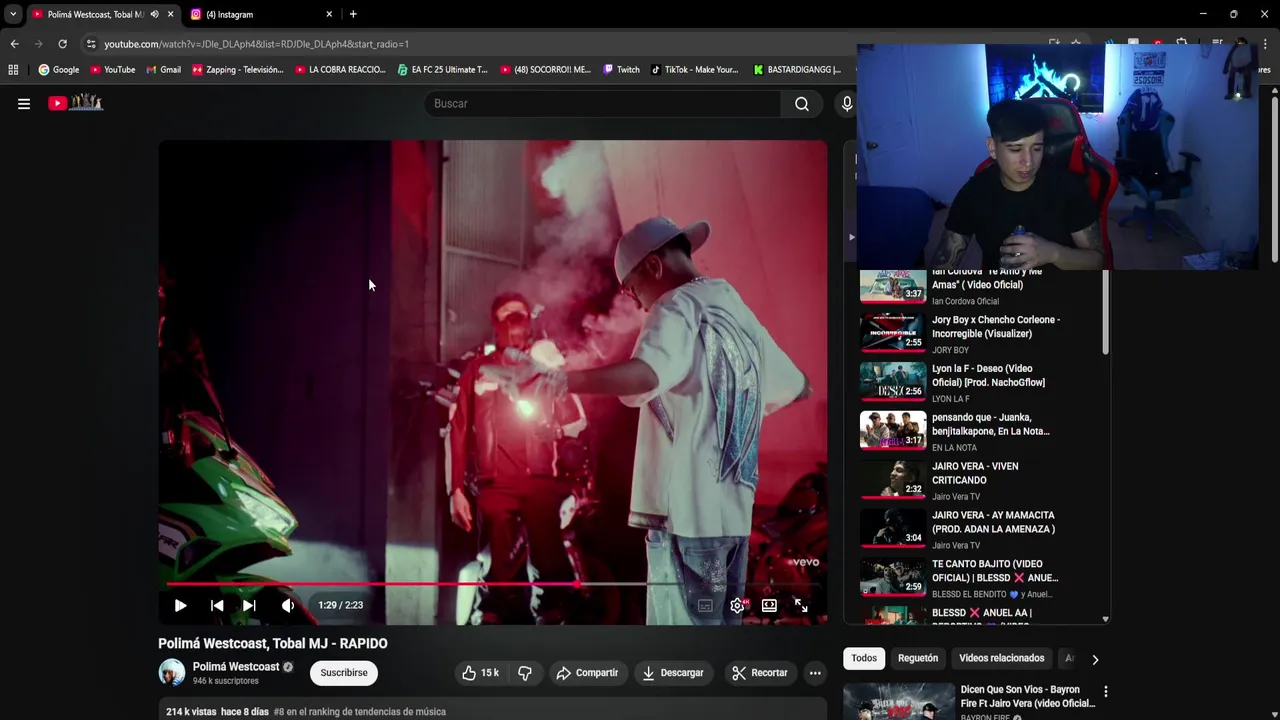
Task: Go back in browser history
Action: [x=14, y=44]
